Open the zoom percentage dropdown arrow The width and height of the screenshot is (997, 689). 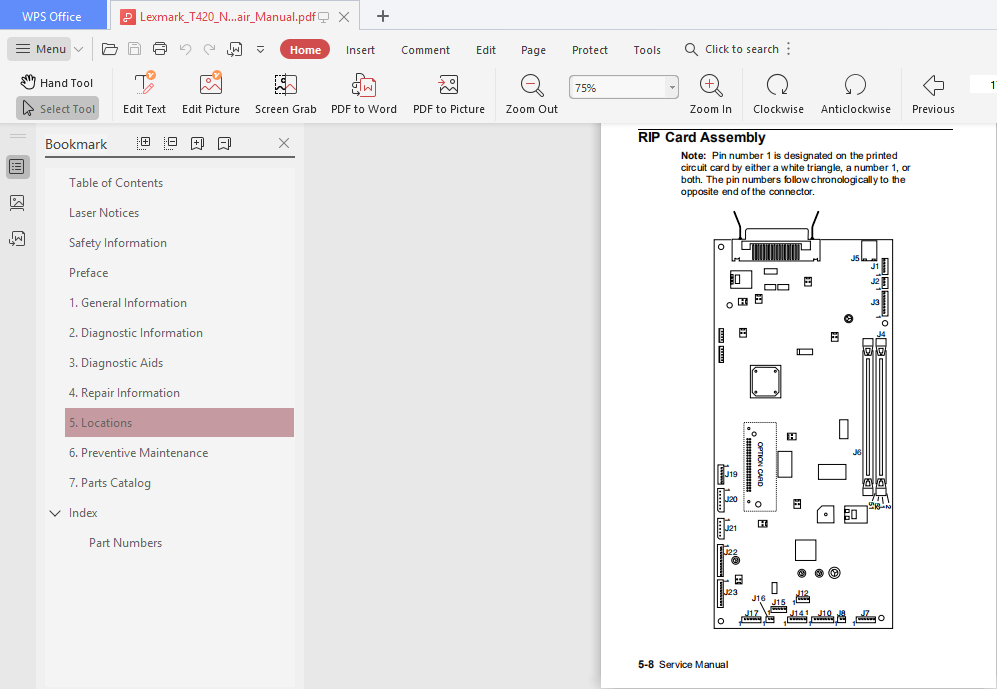(672, 88)
